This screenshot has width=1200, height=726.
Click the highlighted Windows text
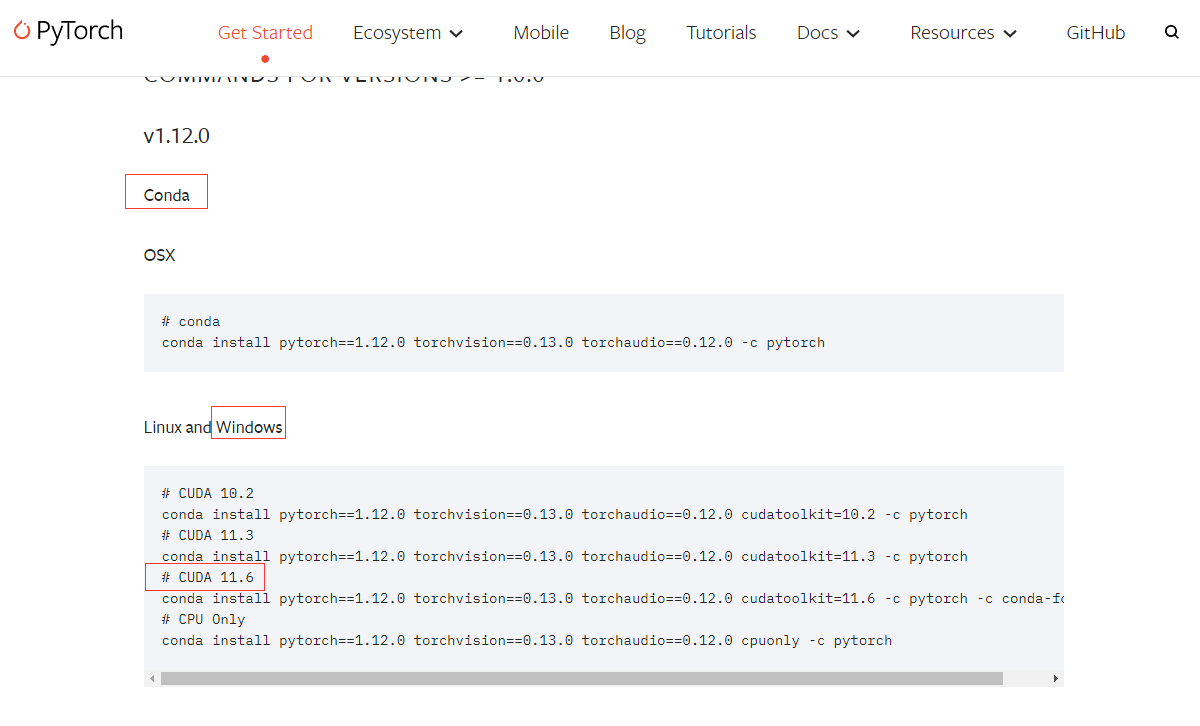click(248, 423)
